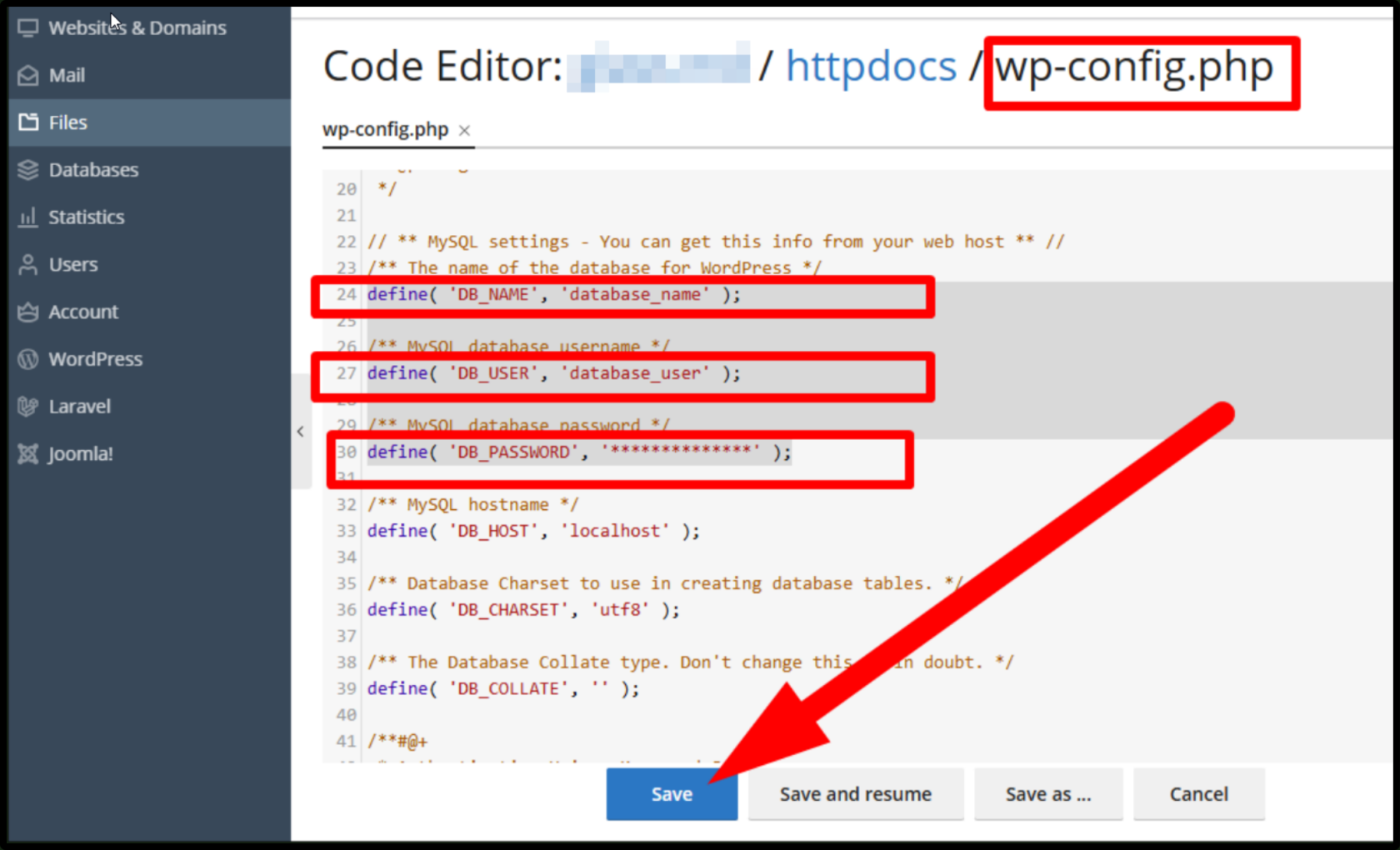Click the Save and resume button
Image resolution: width=1400 pixels, height=850 pixels.
coord(856,794)
